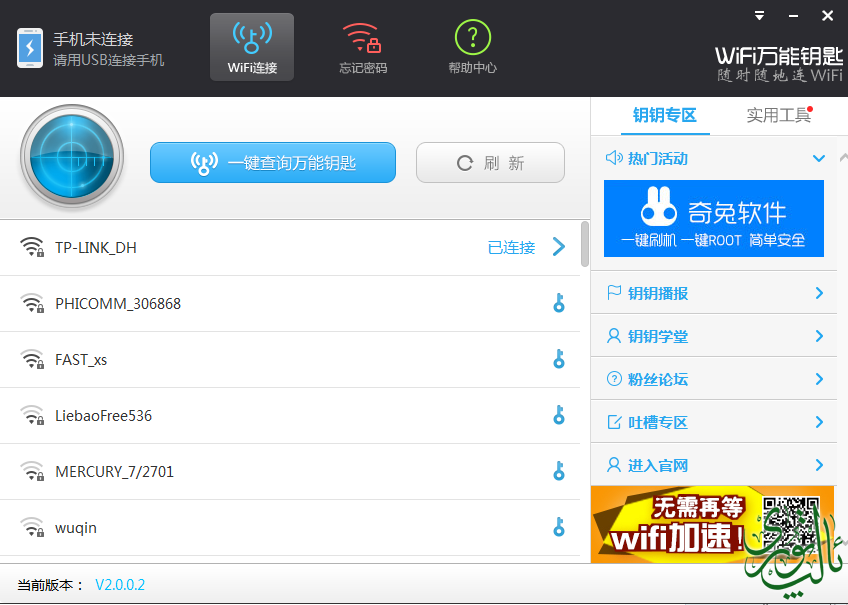This screenshot has width=848, height=605.
Task: Click key icon for LiebaoFree536
Action: [x=559, y=415]
